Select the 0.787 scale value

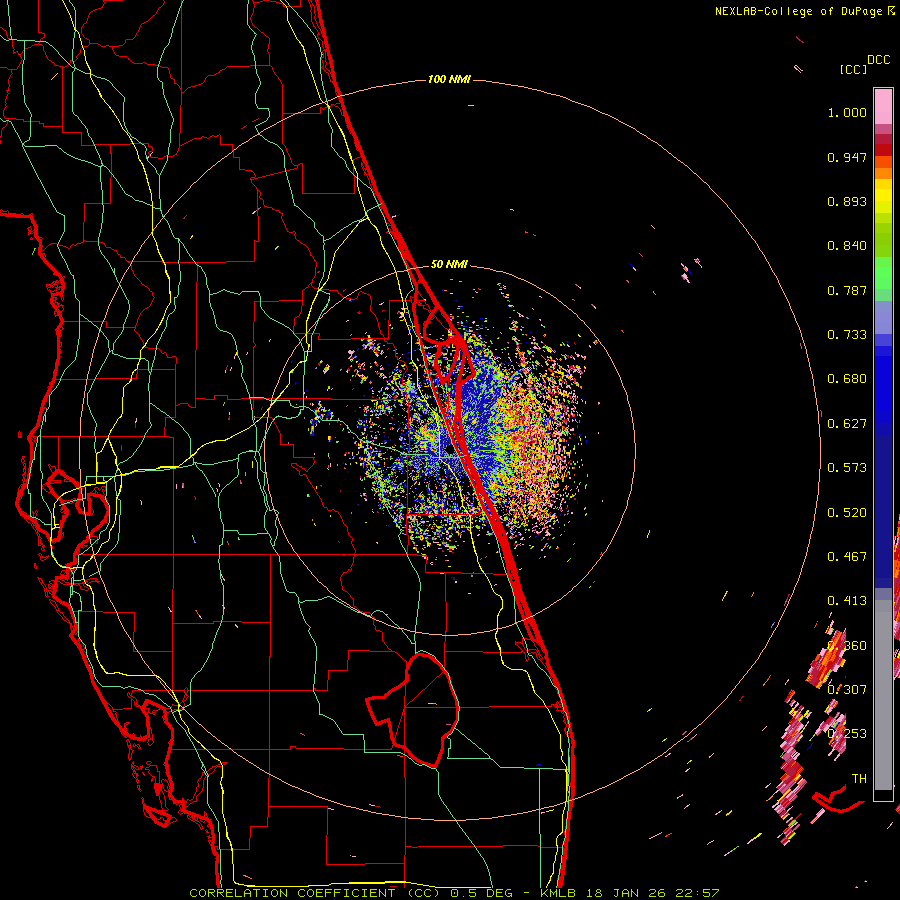(847, 290)
